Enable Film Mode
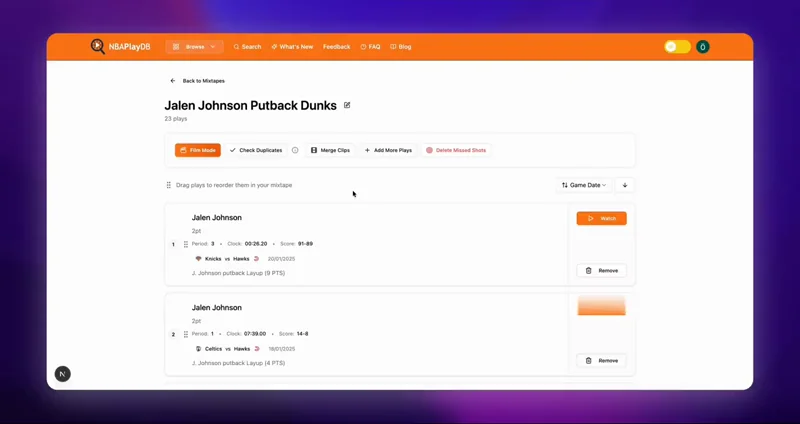 point(198,150)
